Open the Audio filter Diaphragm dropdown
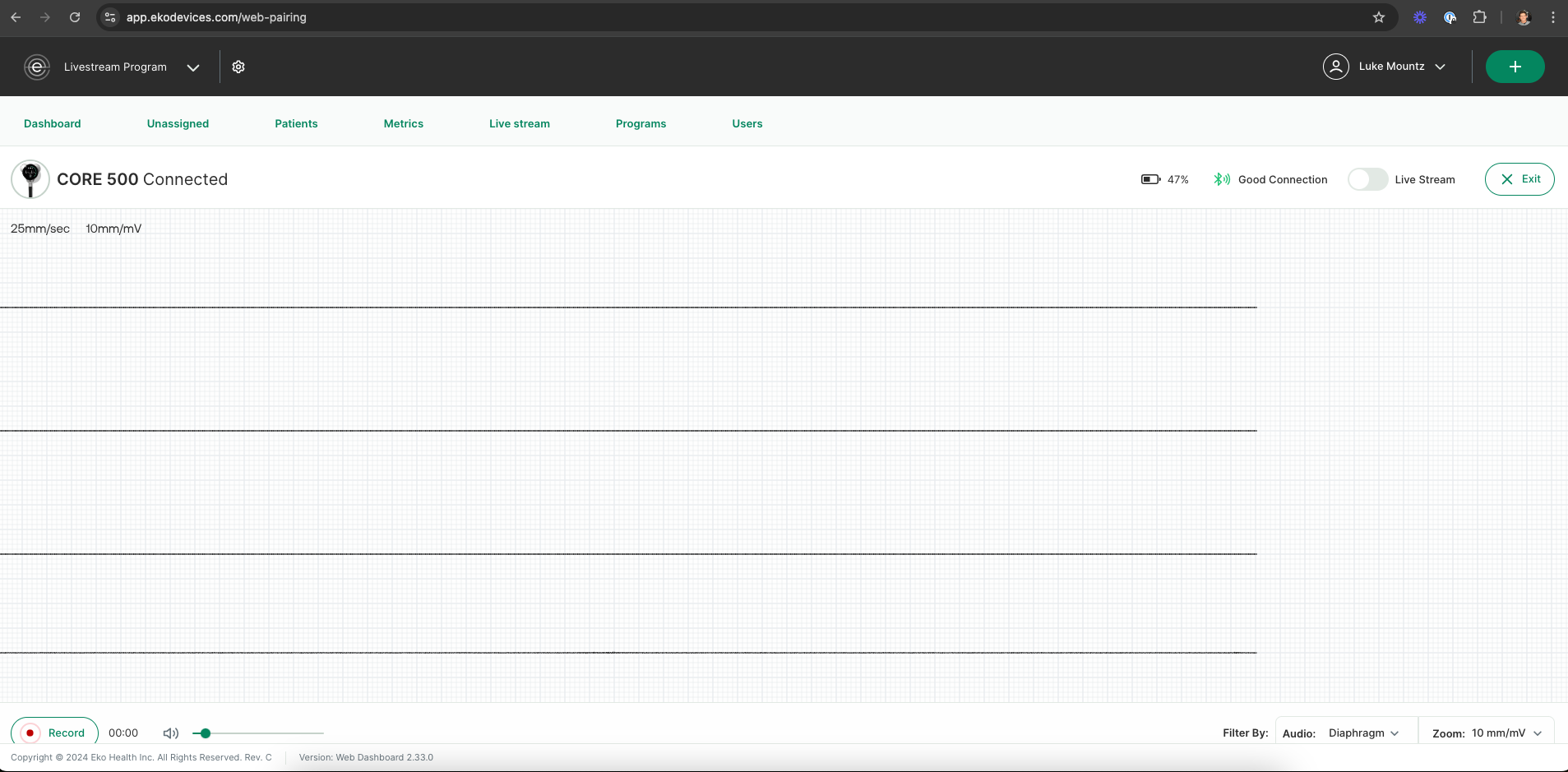This screenshot has height=772, width=1568. point(1364,733)
